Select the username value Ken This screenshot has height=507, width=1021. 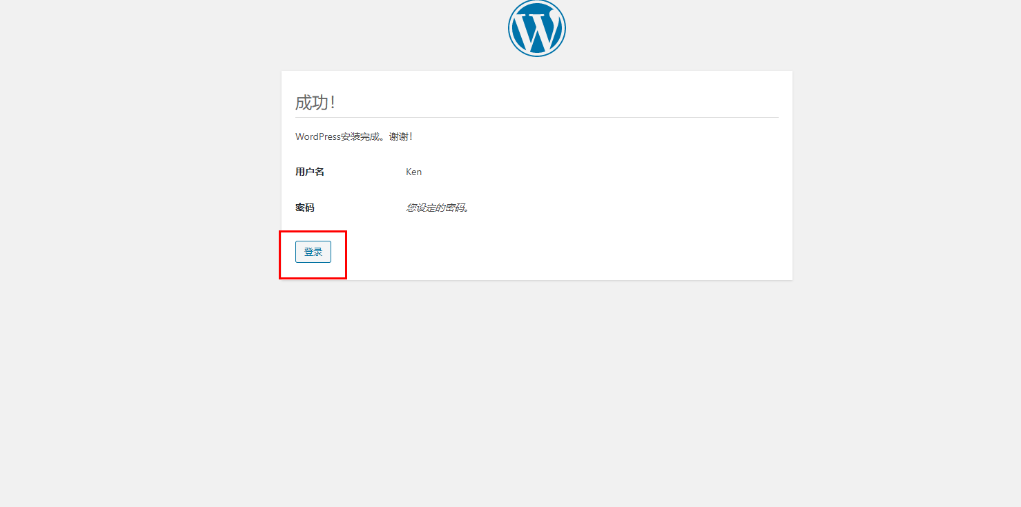coord(413,172)
